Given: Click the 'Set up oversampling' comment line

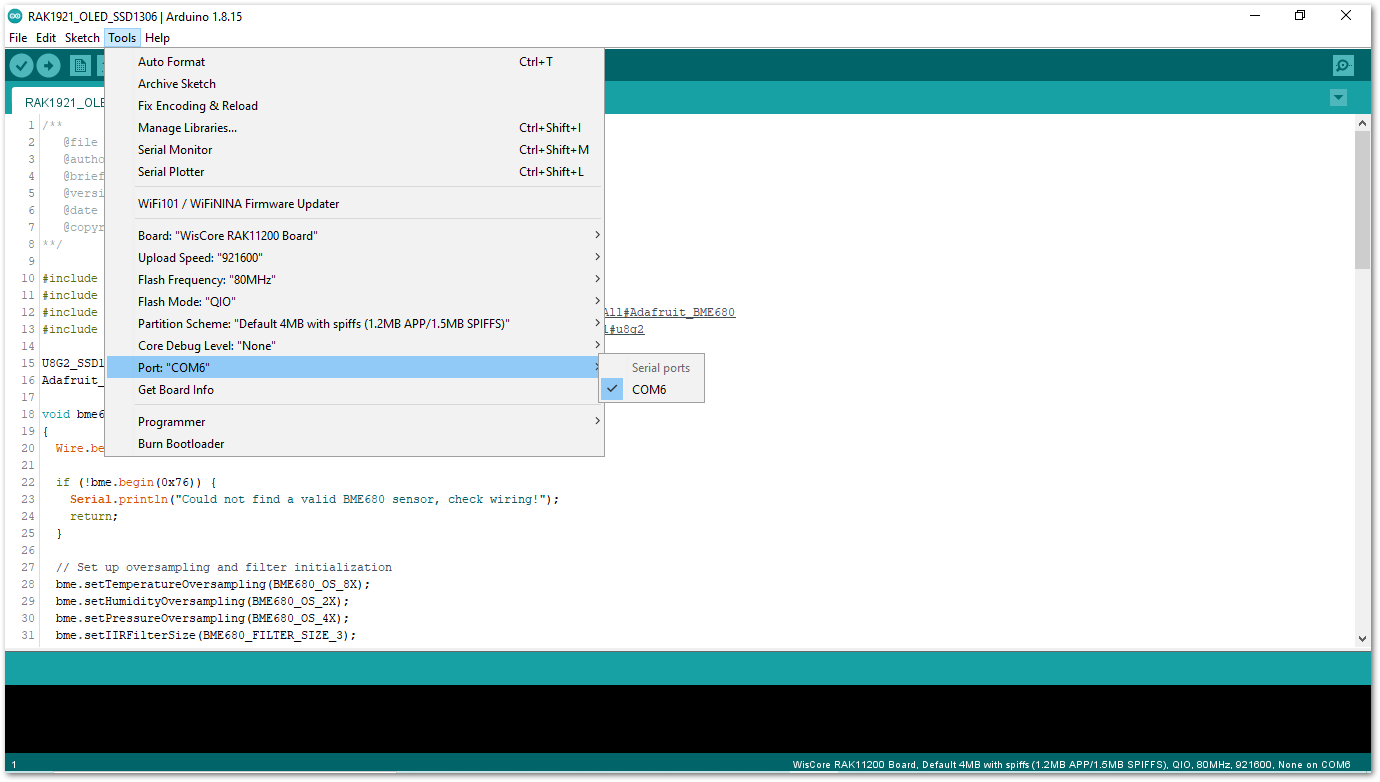Looking at the screenshot, I should [x=224, y=567].
